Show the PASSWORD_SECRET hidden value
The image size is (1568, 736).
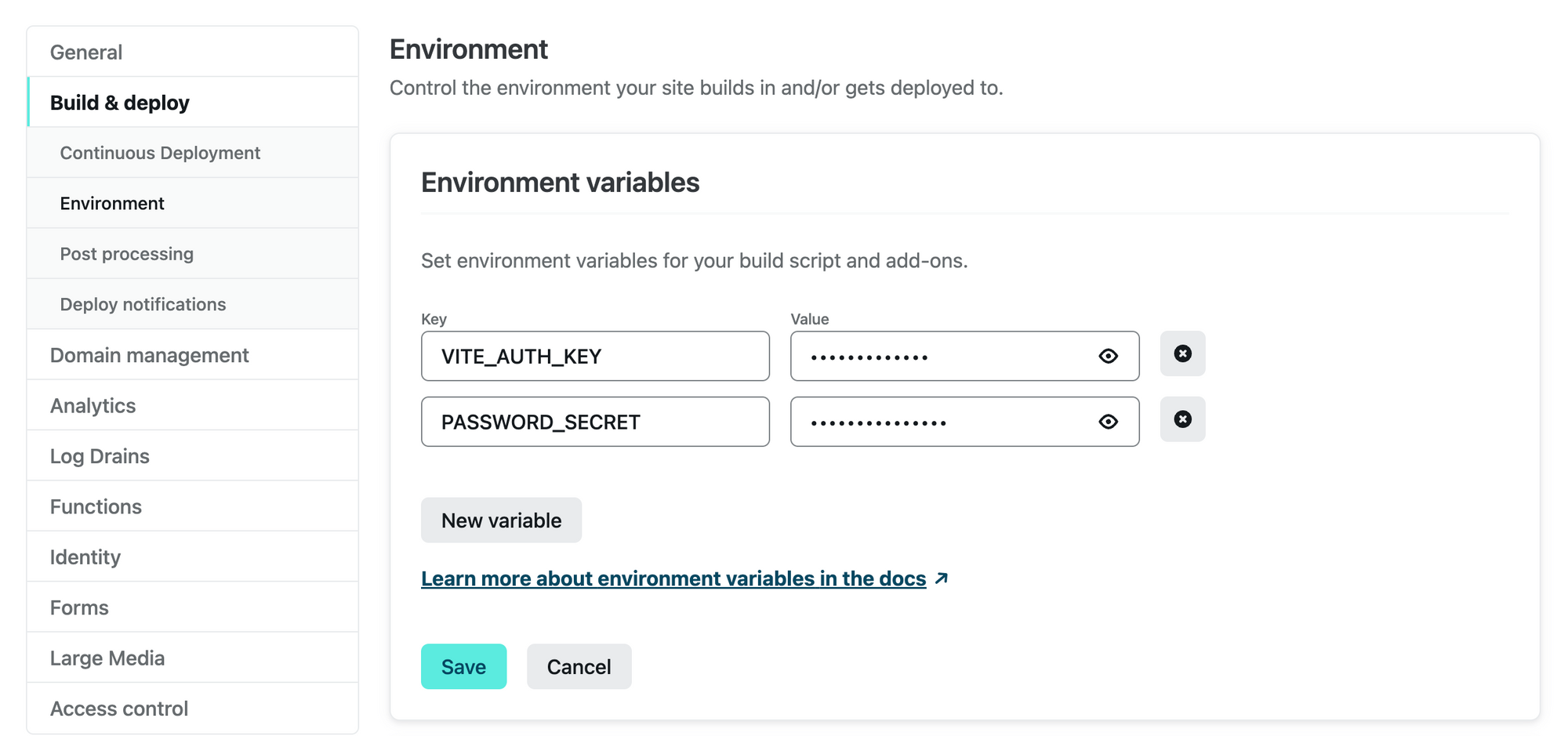click(1108, 422)
